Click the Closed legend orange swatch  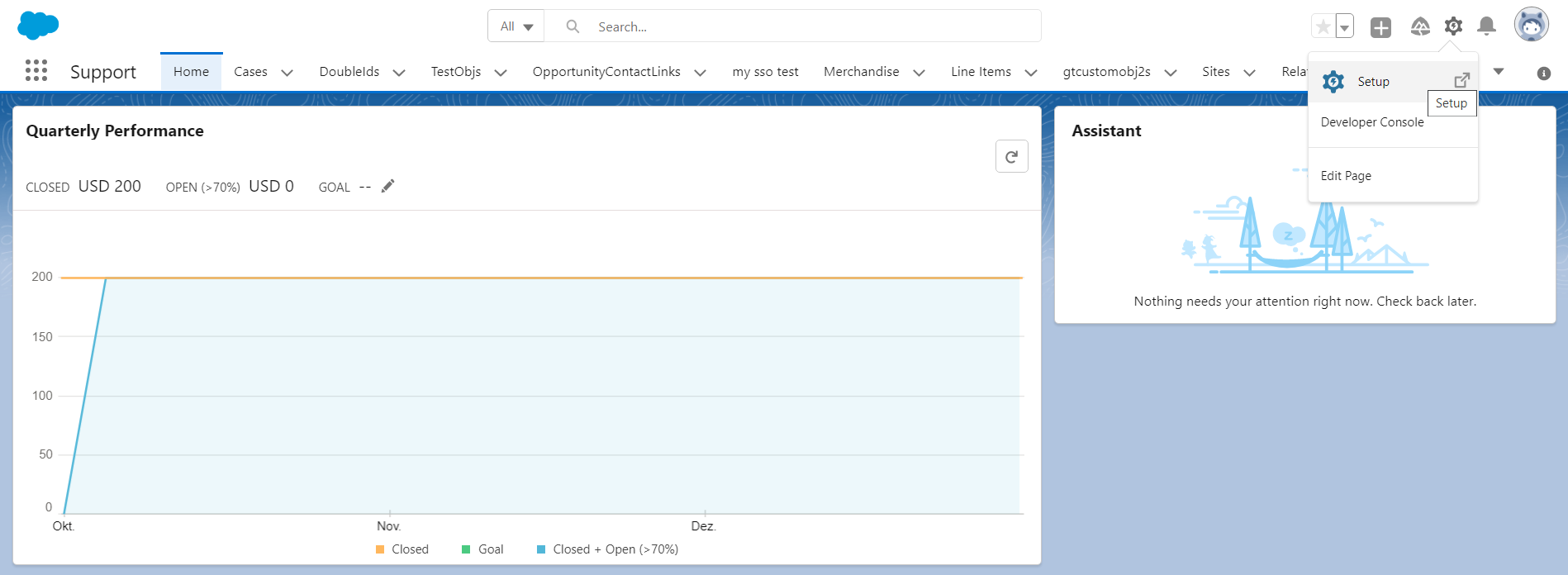pos(380,549)
